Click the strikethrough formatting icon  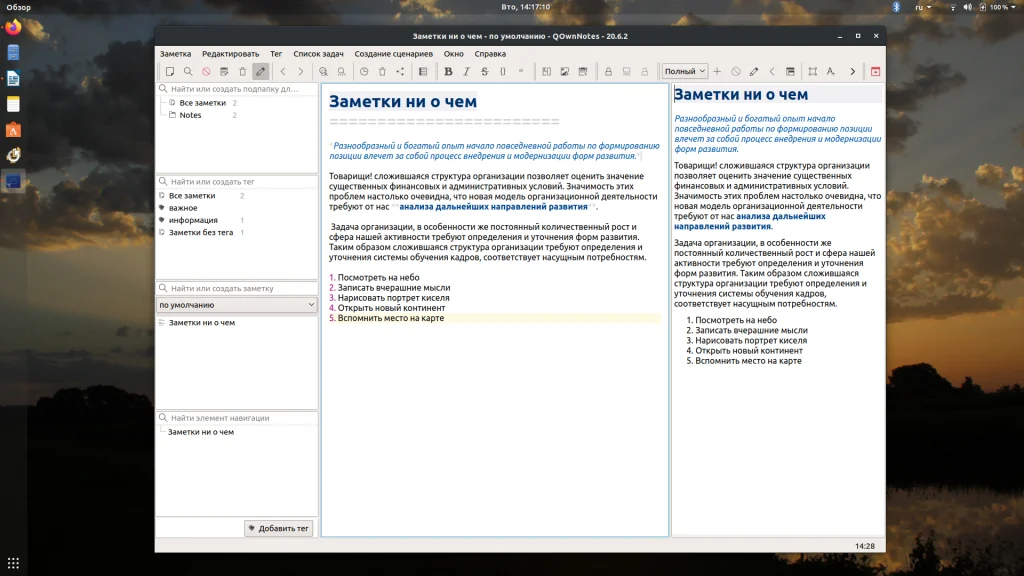[x=484, y=72]
